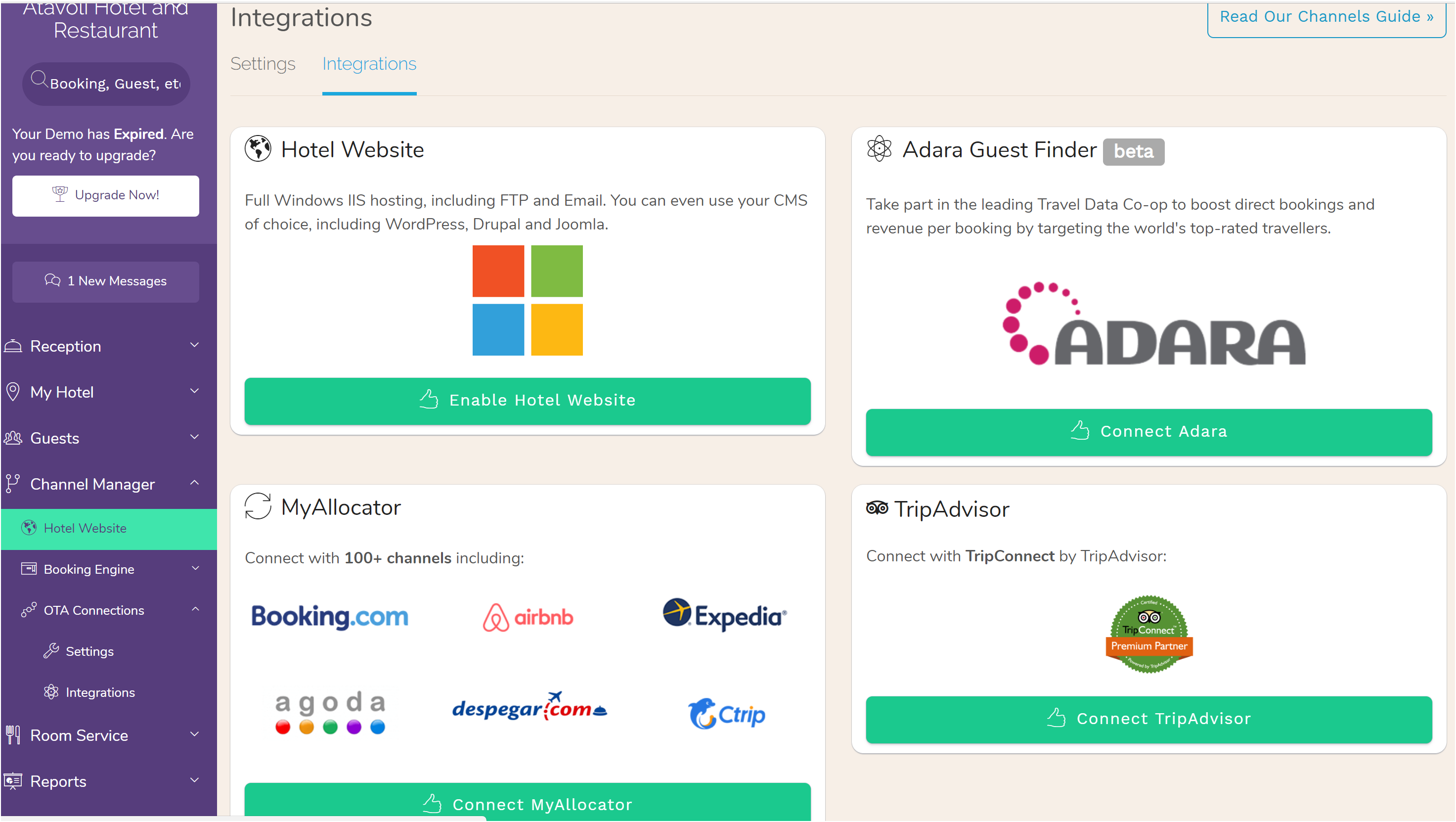Click the search magnifier icon in sidebar
The width and height of the screenshot is (1456, 822).
(x=39, y=80)
